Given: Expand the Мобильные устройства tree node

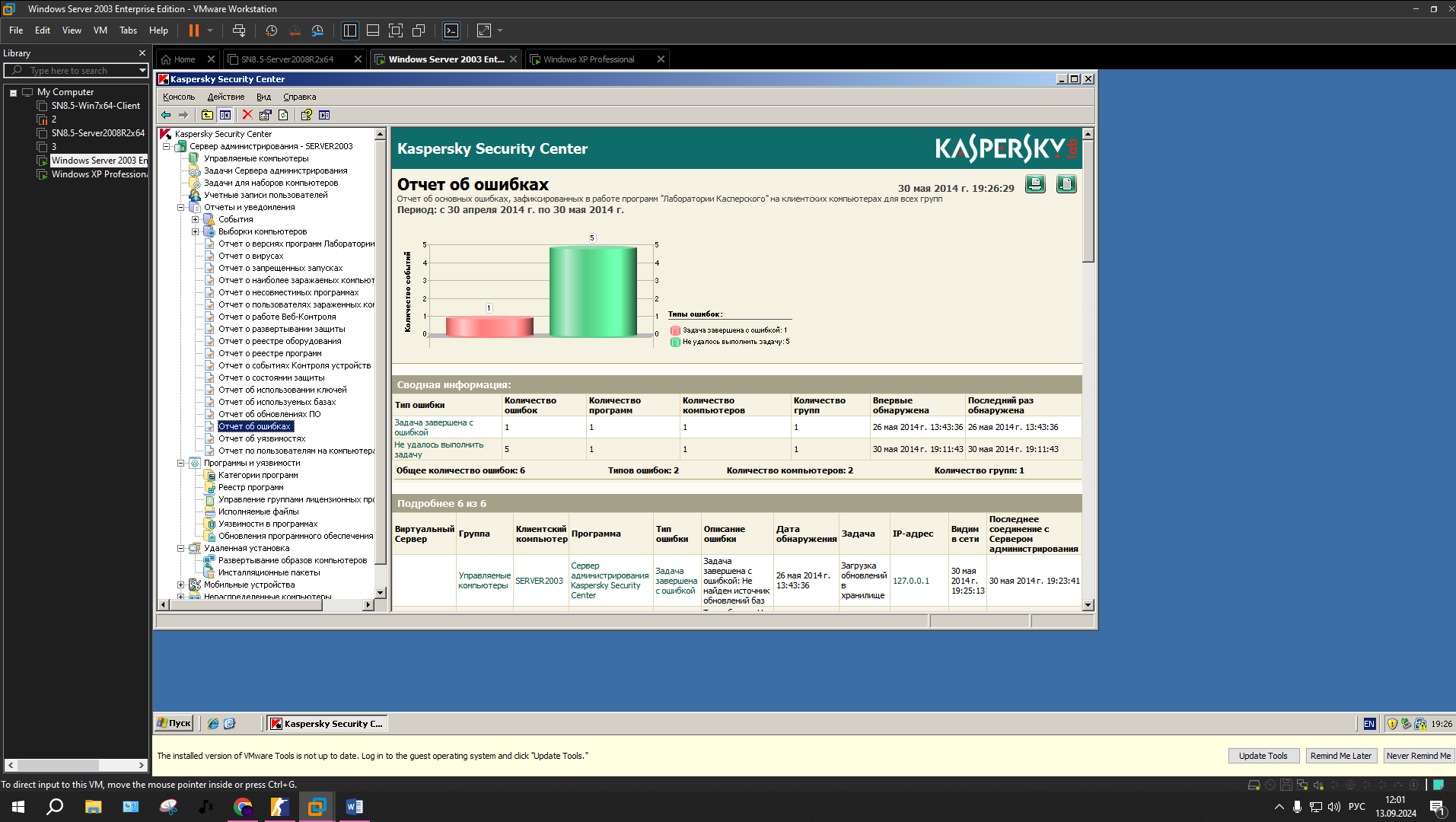Looking at the screenshot, I should coord(180,585).
